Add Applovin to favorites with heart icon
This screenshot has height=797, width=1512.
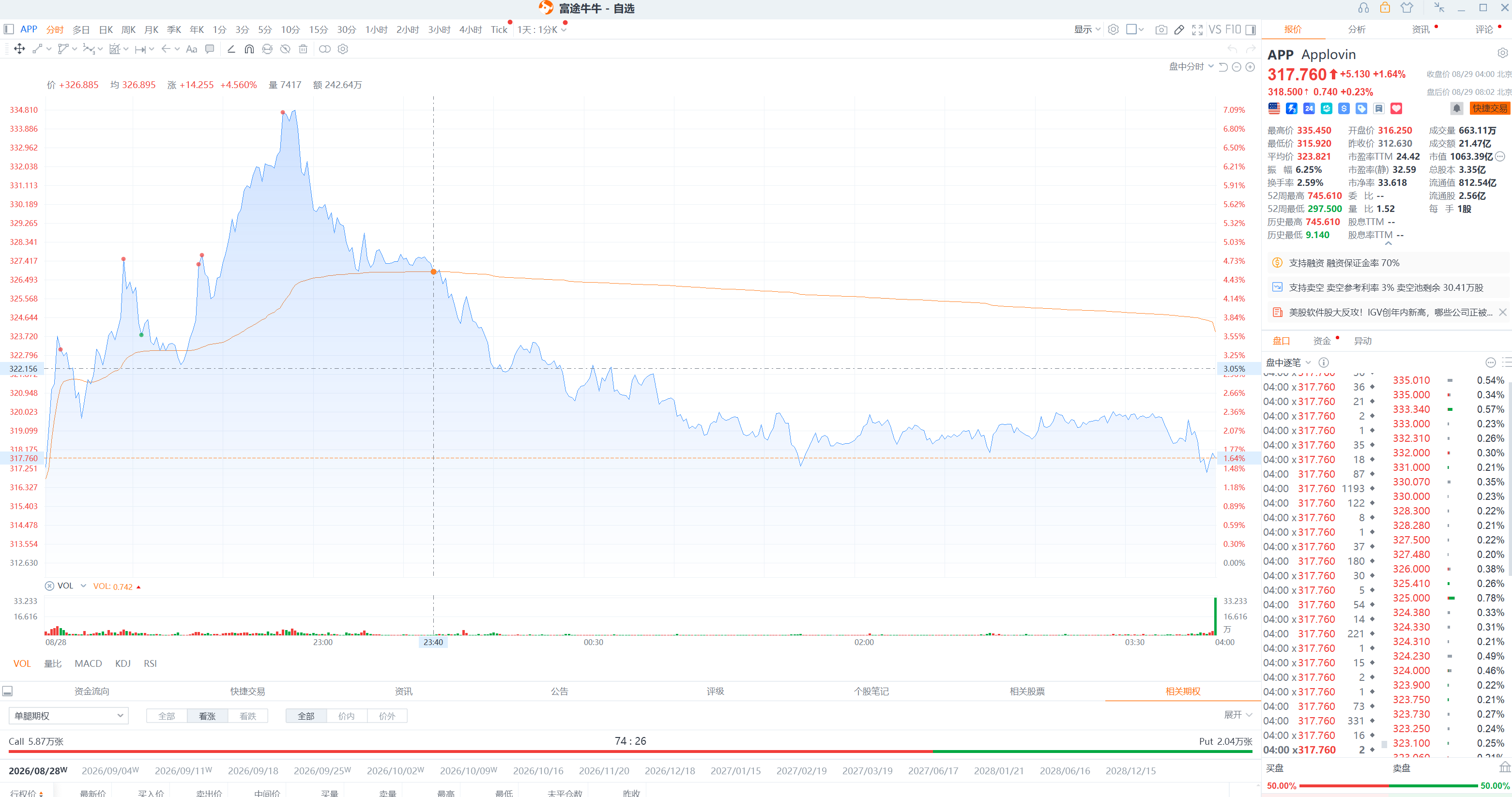1396,108
